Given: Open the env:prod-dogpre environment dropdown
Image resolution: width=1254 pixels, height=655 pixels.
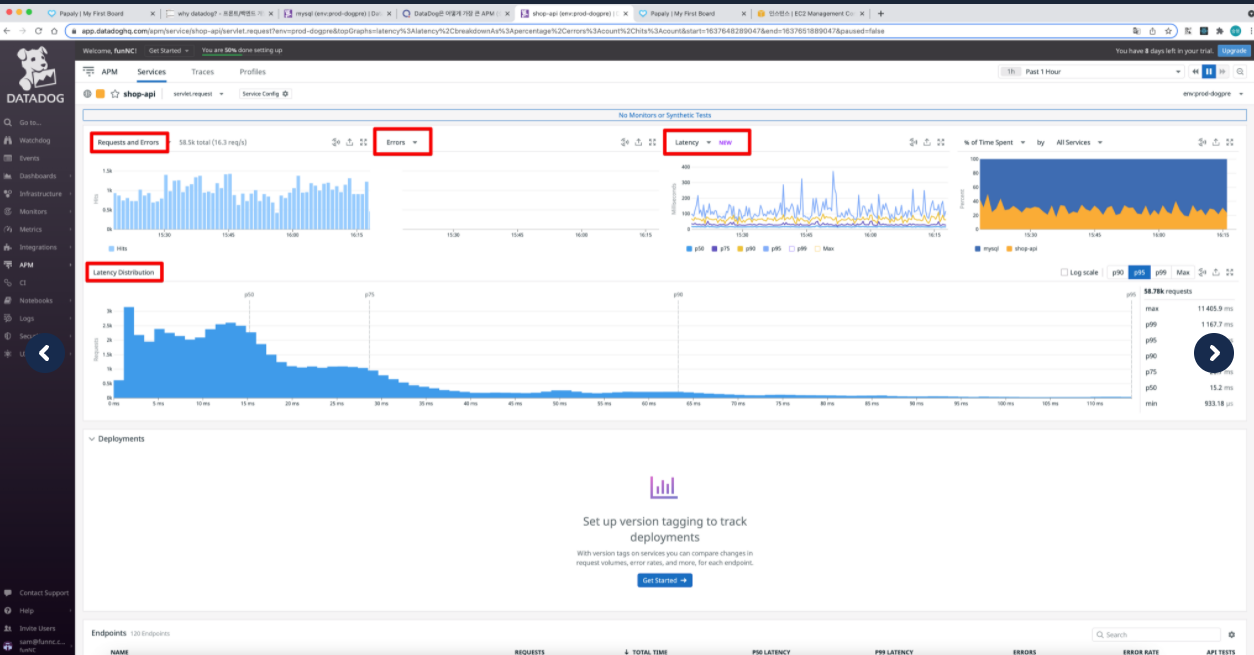Looking at the screenshot, I should point(1213,94).
